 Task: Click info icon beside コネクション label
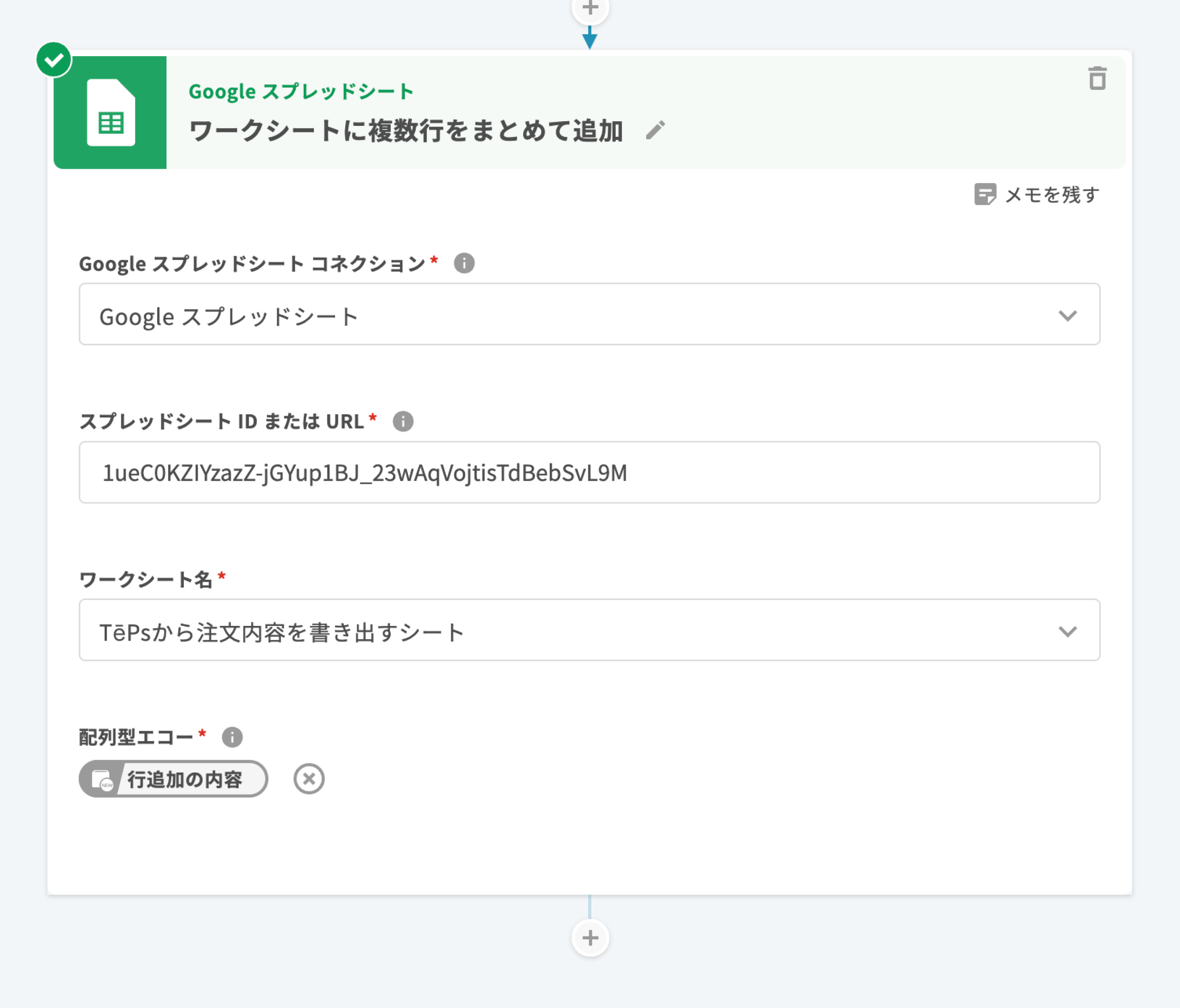click(464, 263)
